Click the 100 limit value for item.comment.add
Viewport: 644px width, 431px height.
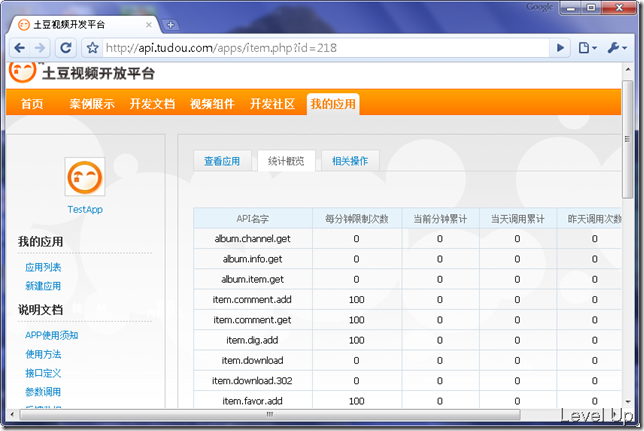[x=356, y=300]
